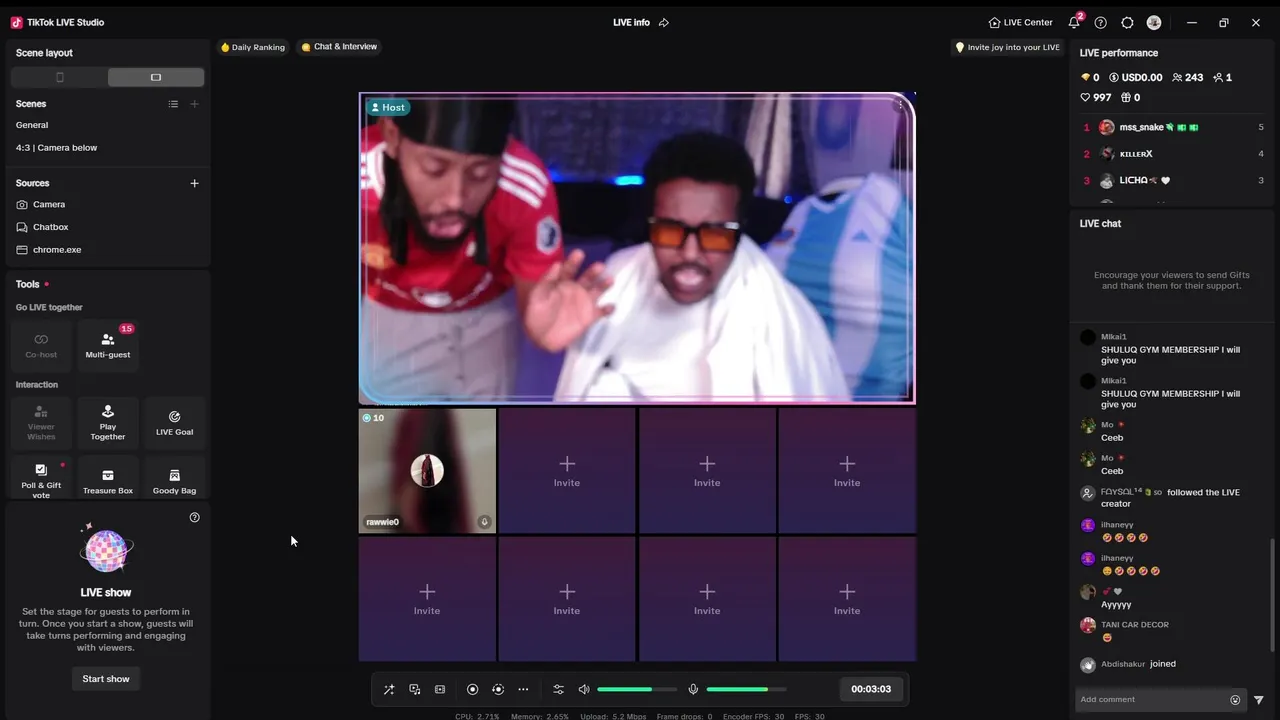
Task: Click the share arrow next to LIVE info
Action: [x=664, y=22]
